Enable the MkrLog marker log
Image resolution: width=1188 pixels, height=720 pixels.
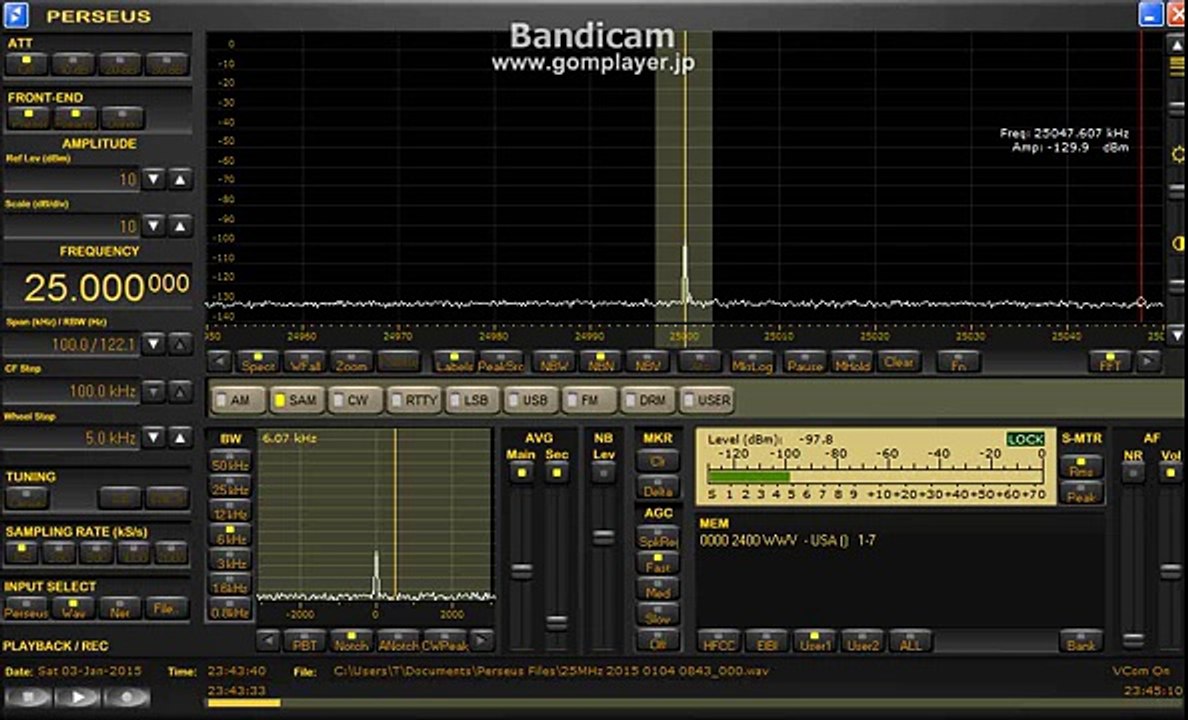(752, 362)
